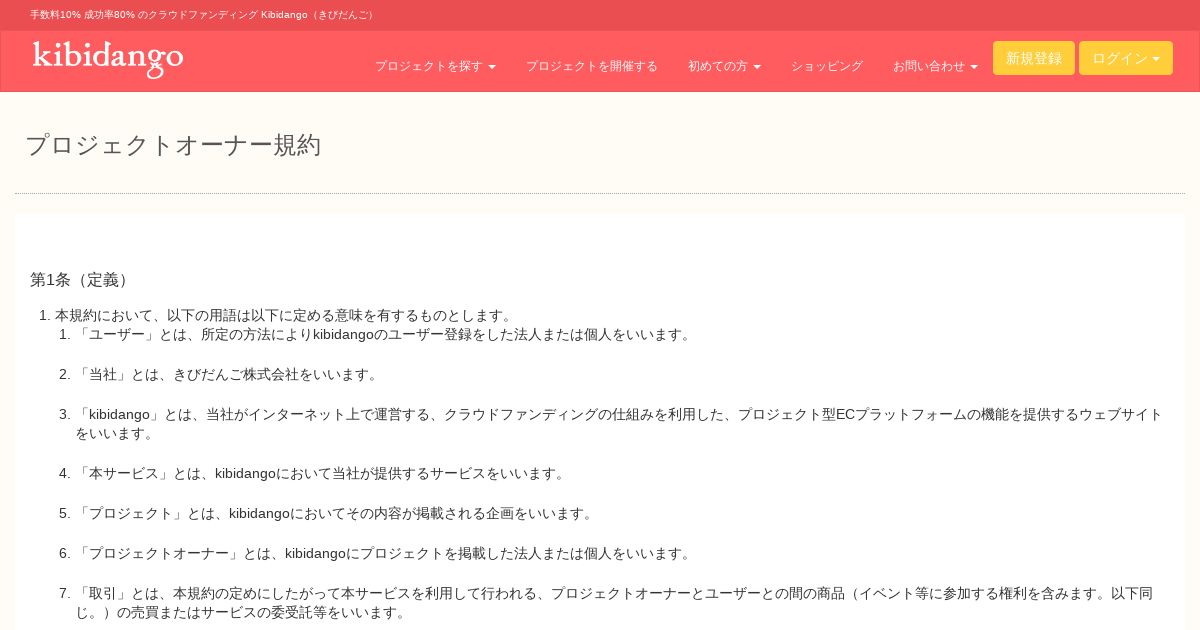Click the 「取引」 definition paragraph

[615, 603]
